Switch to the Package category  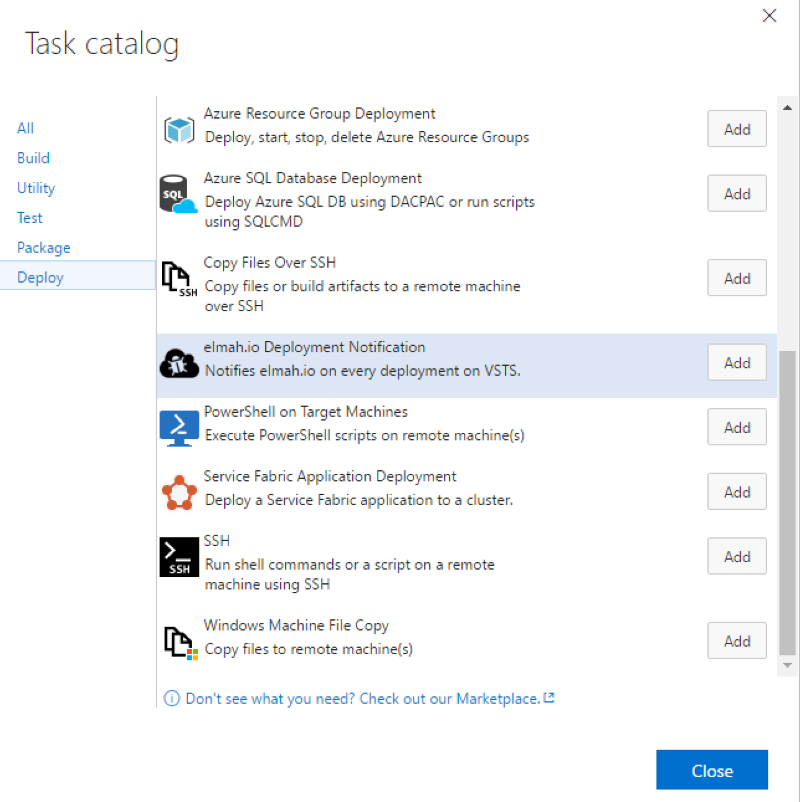coord(43,247)
